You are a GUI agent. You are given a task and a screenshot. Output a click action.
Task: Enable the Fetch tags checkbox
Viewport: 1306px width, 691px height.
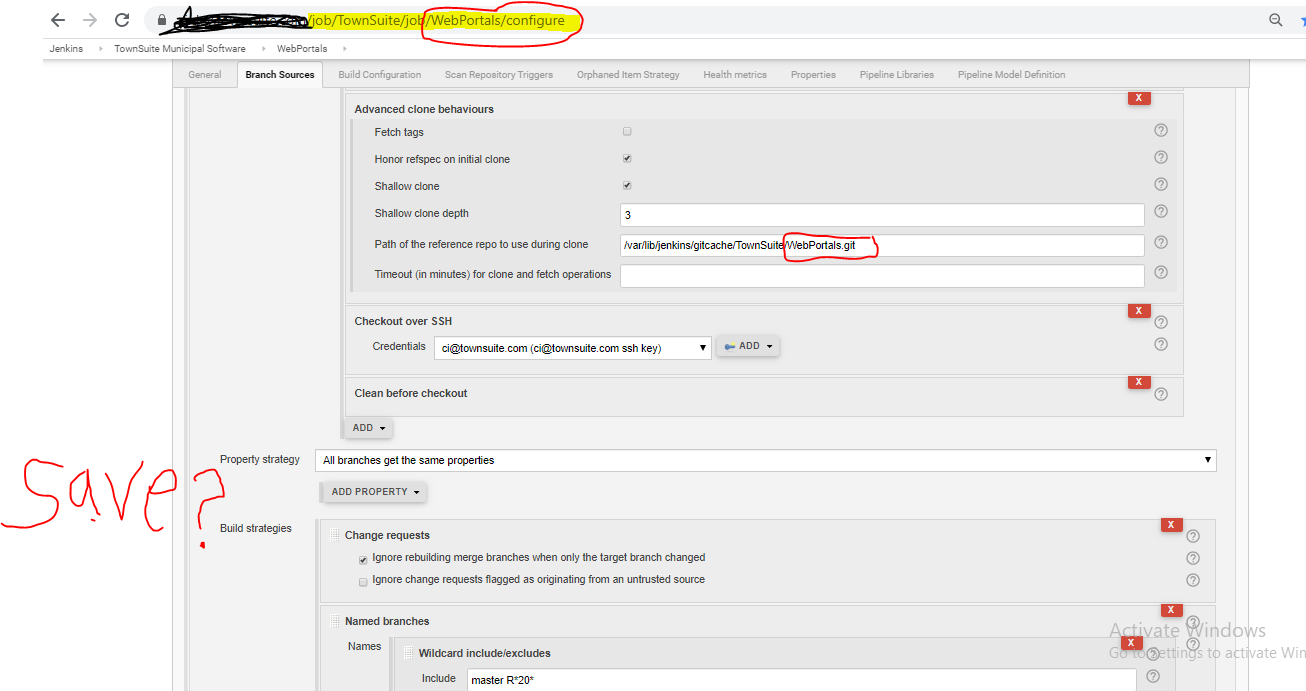[627, 131]
